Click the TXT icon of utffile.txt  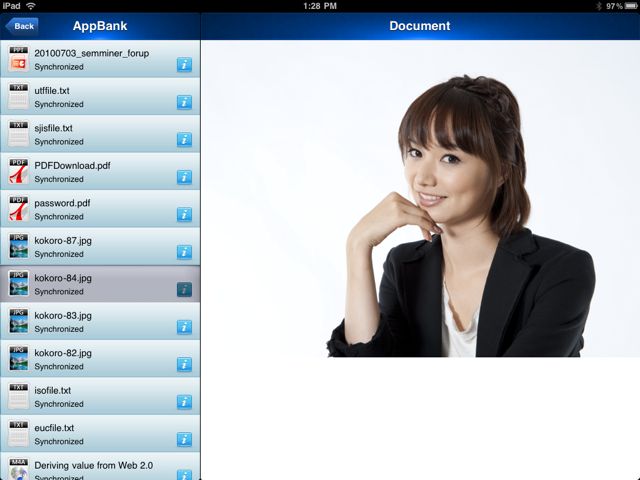point(18,97)
